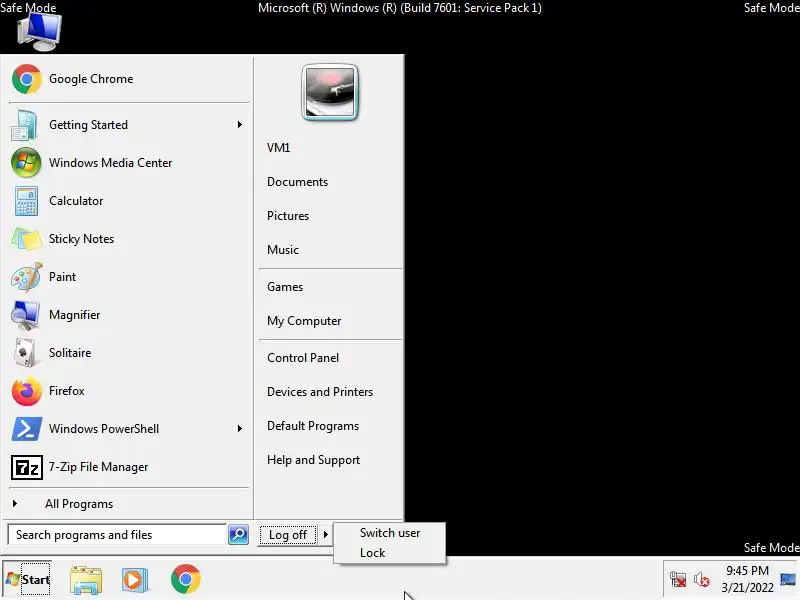
Task: Launch Firefox from its icon
Action: 27,391
